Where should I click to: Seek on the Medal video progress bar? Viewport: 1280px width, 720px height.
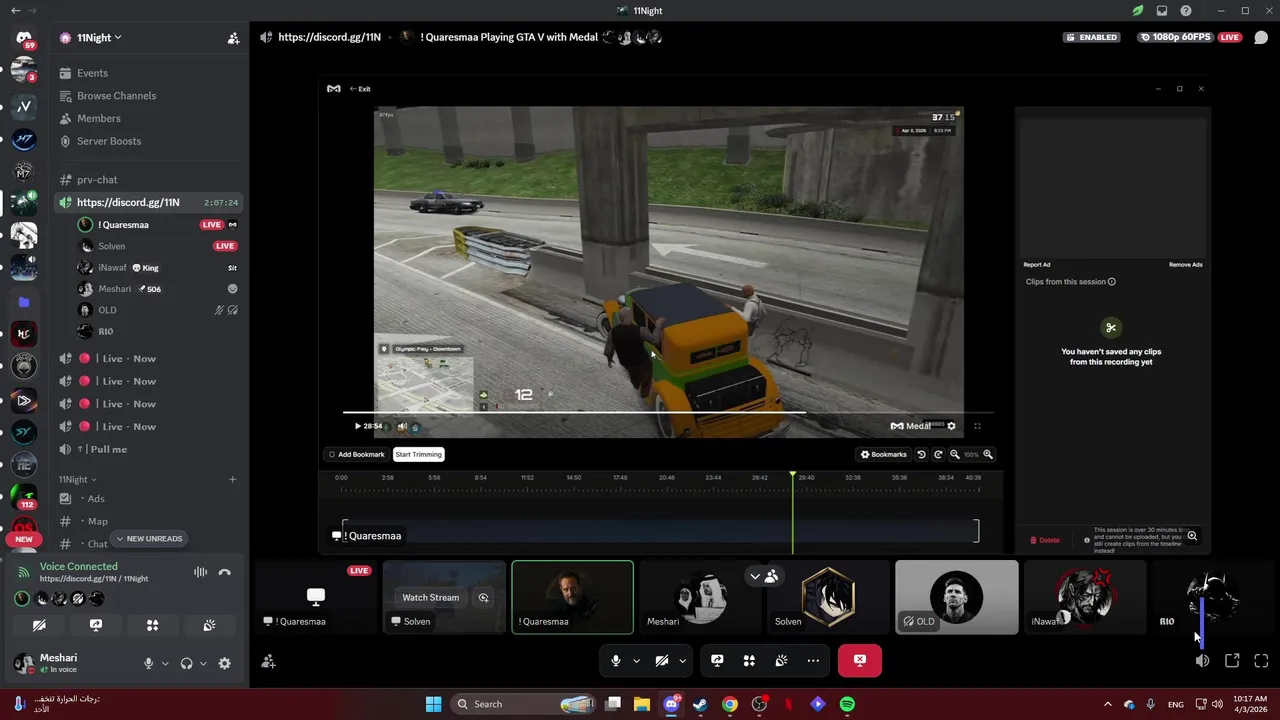(668, 412)
